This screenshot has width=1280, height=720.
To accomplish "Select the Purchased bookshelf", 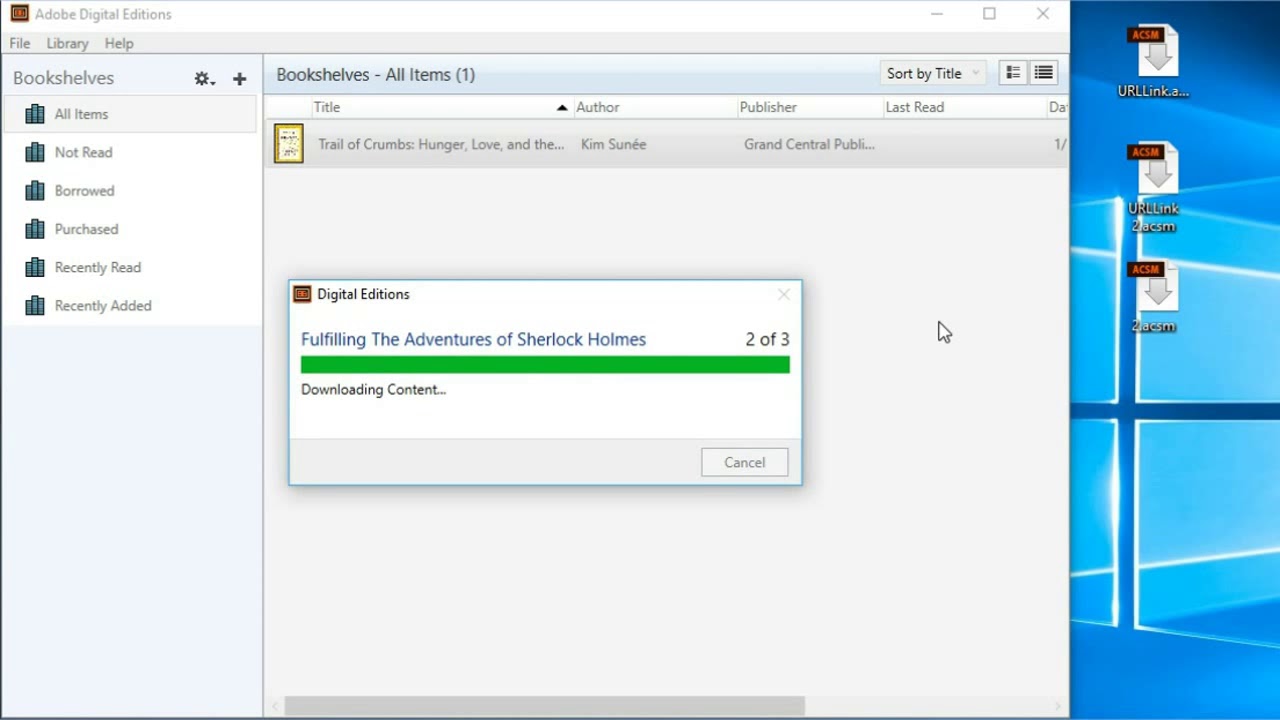I will 130,229.
